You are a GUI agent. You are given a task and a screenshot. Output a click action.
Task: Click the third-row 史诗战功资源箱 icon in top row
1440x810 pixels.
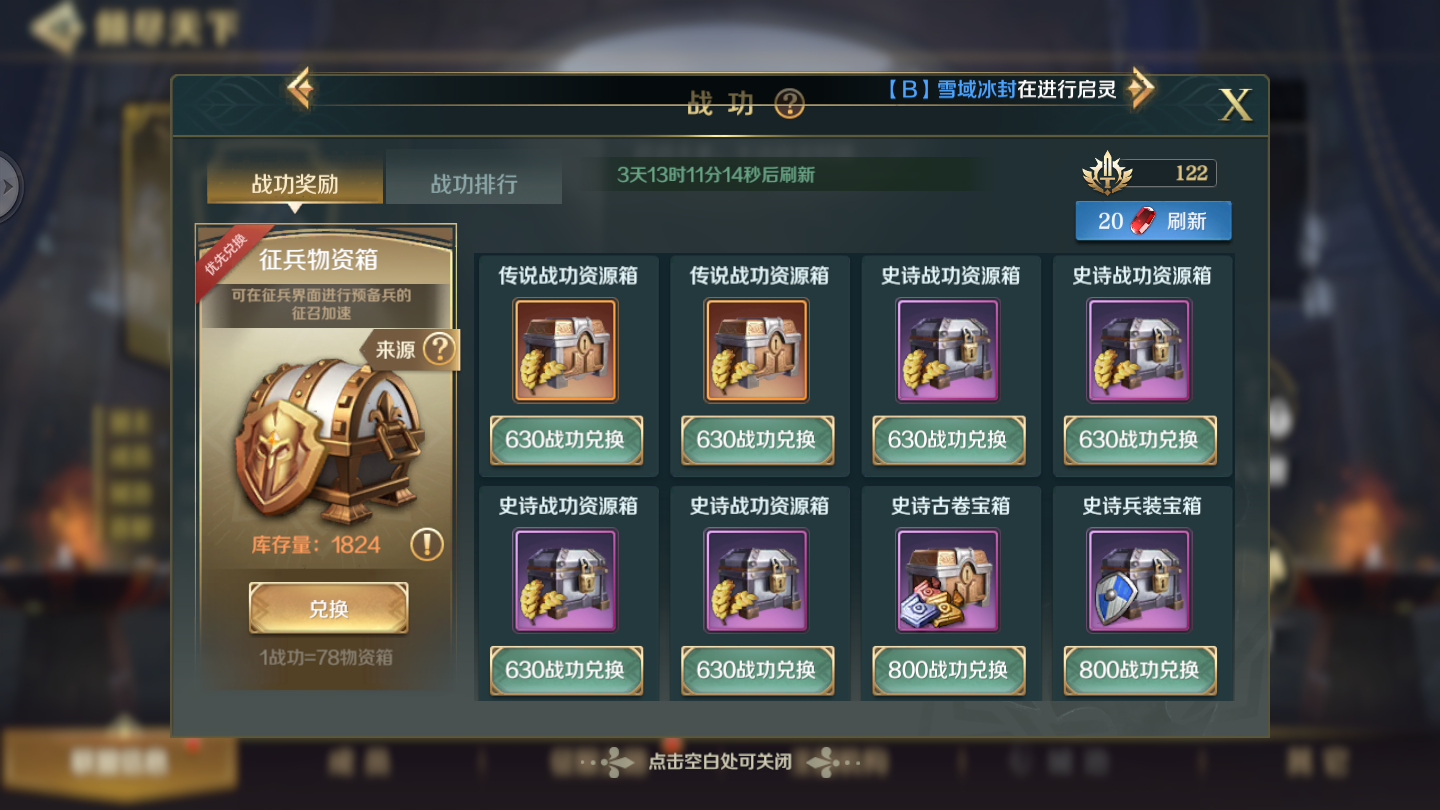click(x=948, y=350)
